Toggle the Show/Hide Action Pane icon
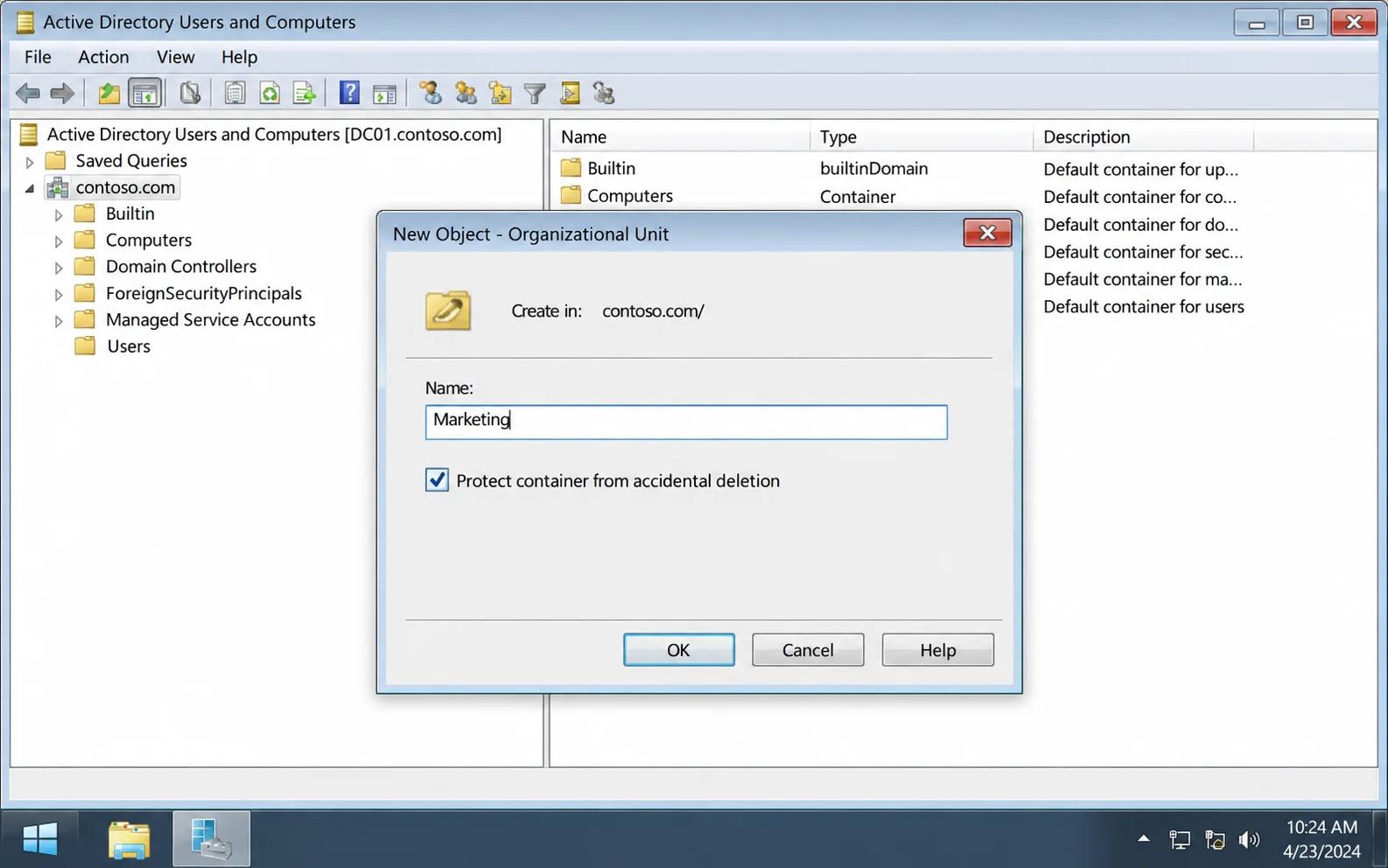 [384, 94]
